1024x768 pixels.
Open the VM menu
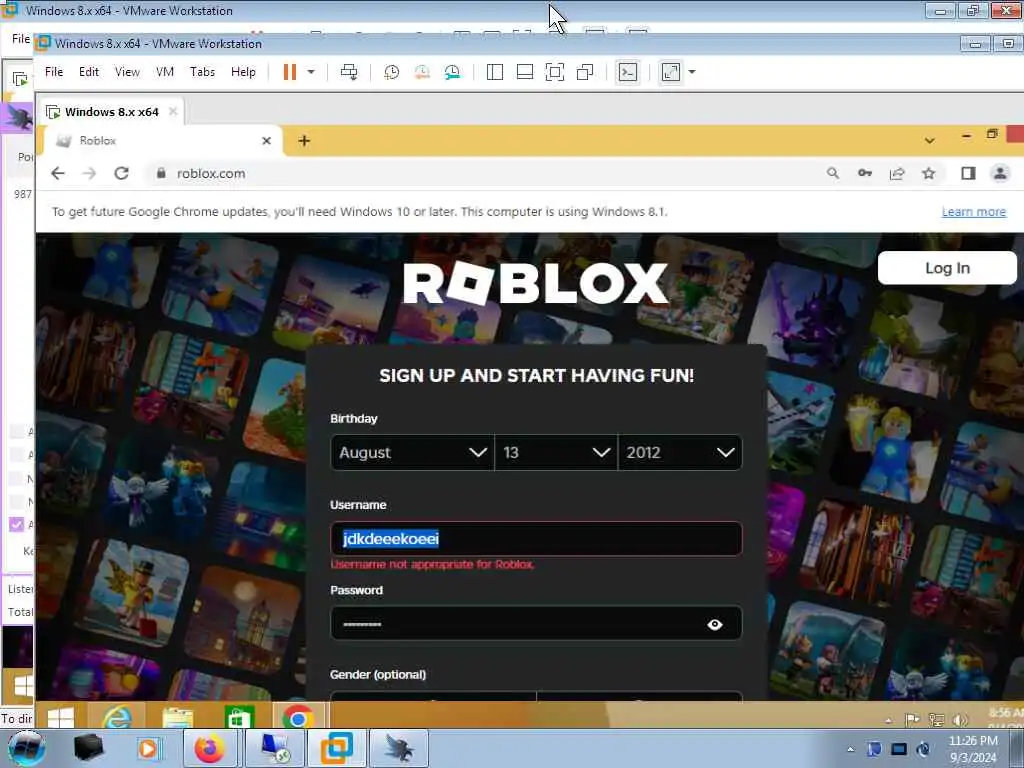(165, 72)
